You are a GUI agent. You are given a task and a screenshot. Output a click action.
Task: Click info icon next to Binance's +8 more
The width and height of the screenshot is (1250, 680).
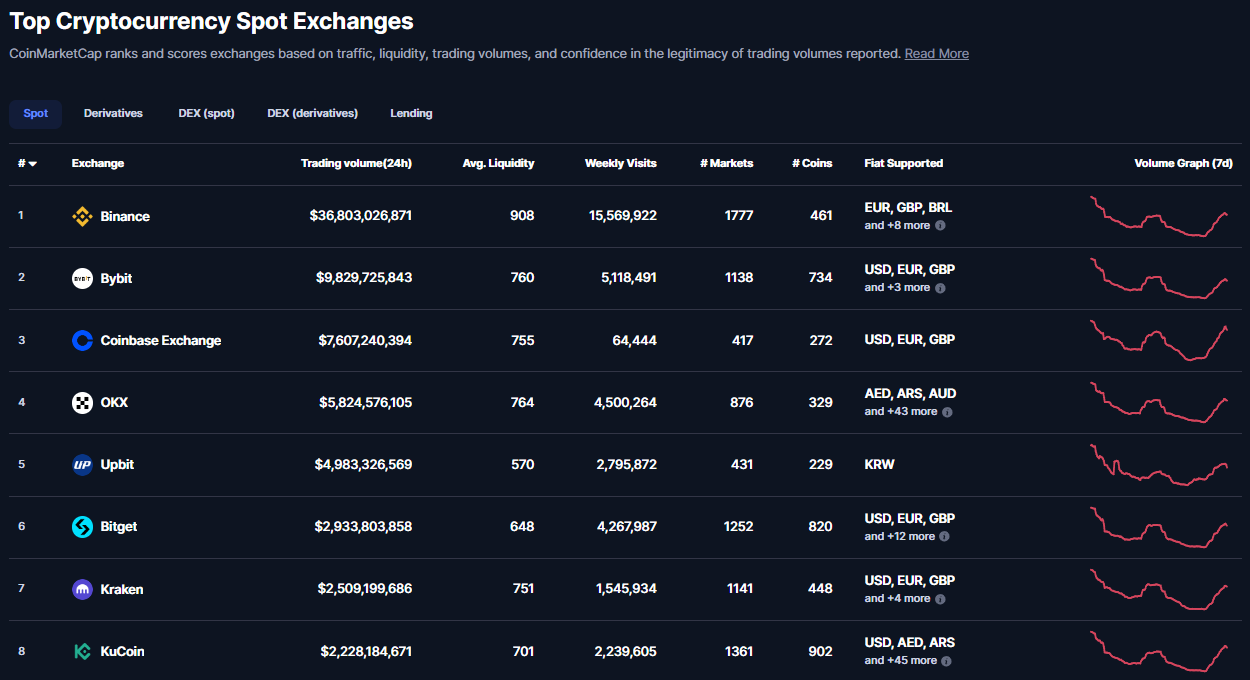[x=940, y=226]
